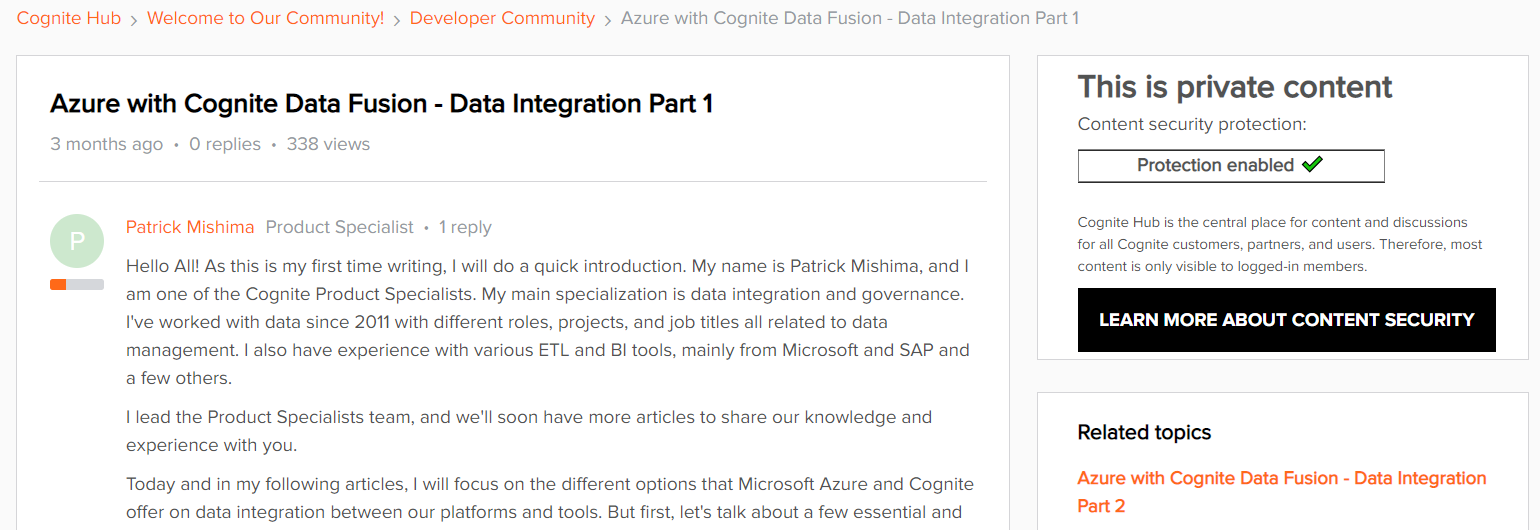Select the Protection enabled status box

tap(1231, 166)
